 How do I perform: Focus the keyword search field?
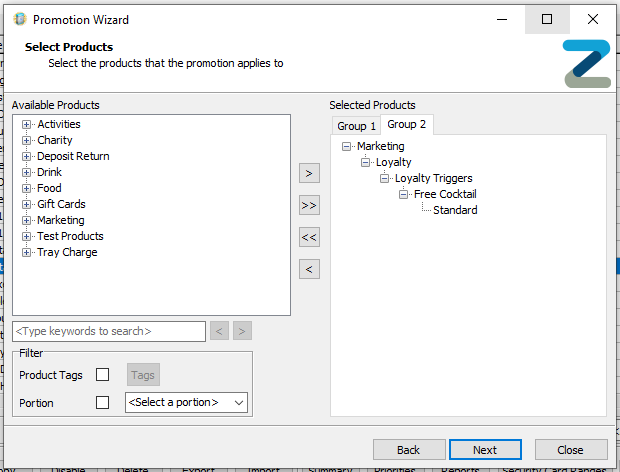coord(109,331)
